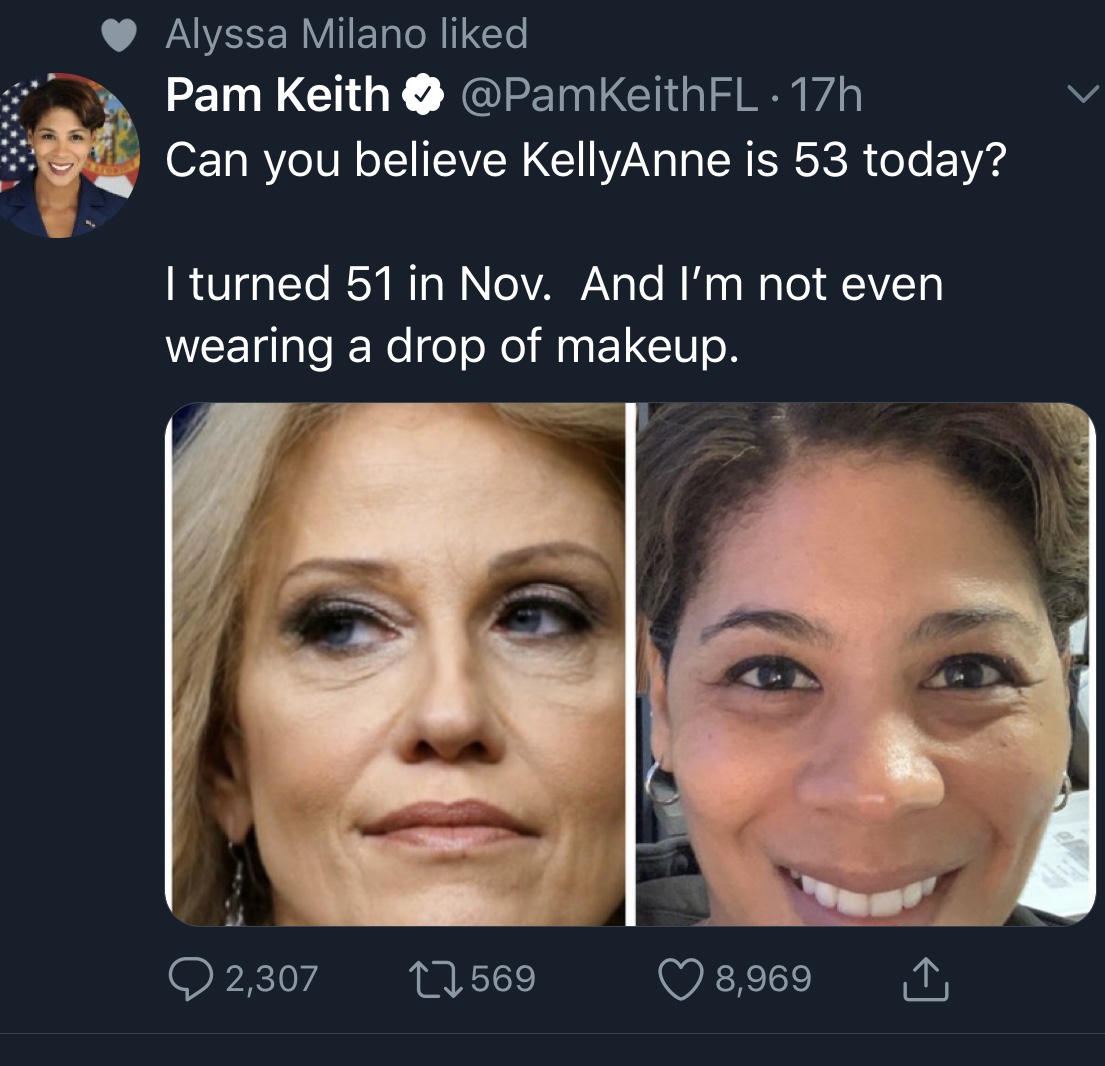Open the "Alyssa Milano liked" context link
Screen dimensions: 1105x1066
pyautogui.click(x=346, y=35)
